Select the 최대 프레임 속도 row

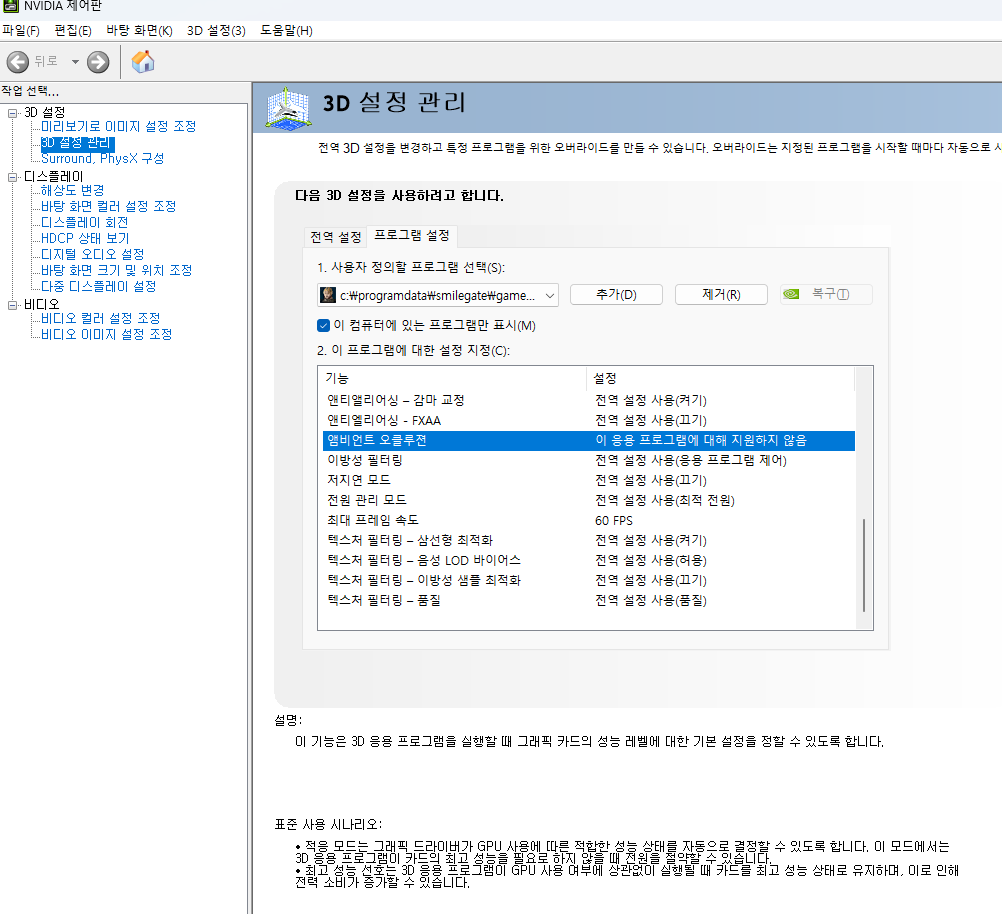(x=589, y=520)
